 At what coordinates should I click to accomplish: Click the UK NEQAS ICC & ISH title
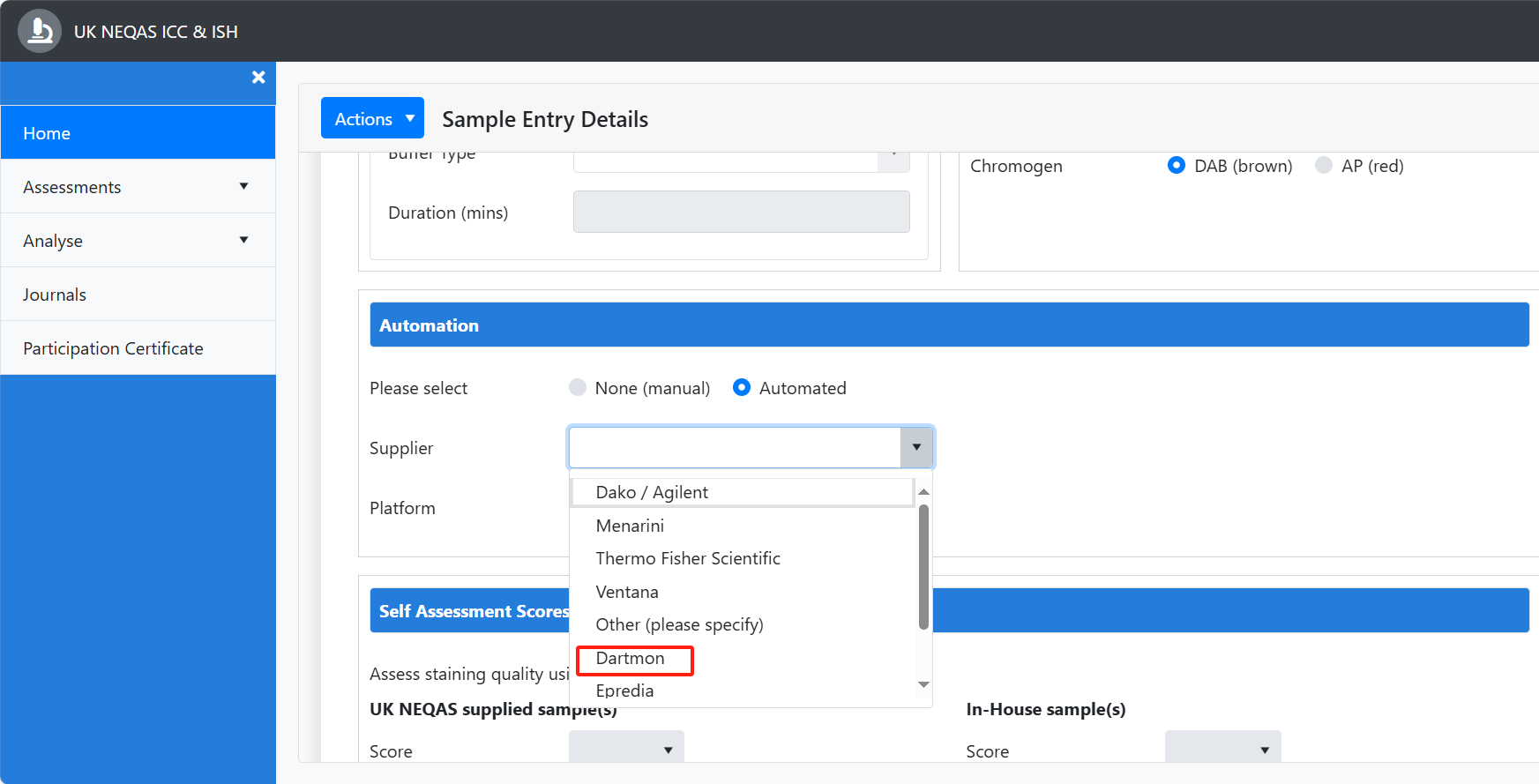pyautogui.click(x=156, y=32)
